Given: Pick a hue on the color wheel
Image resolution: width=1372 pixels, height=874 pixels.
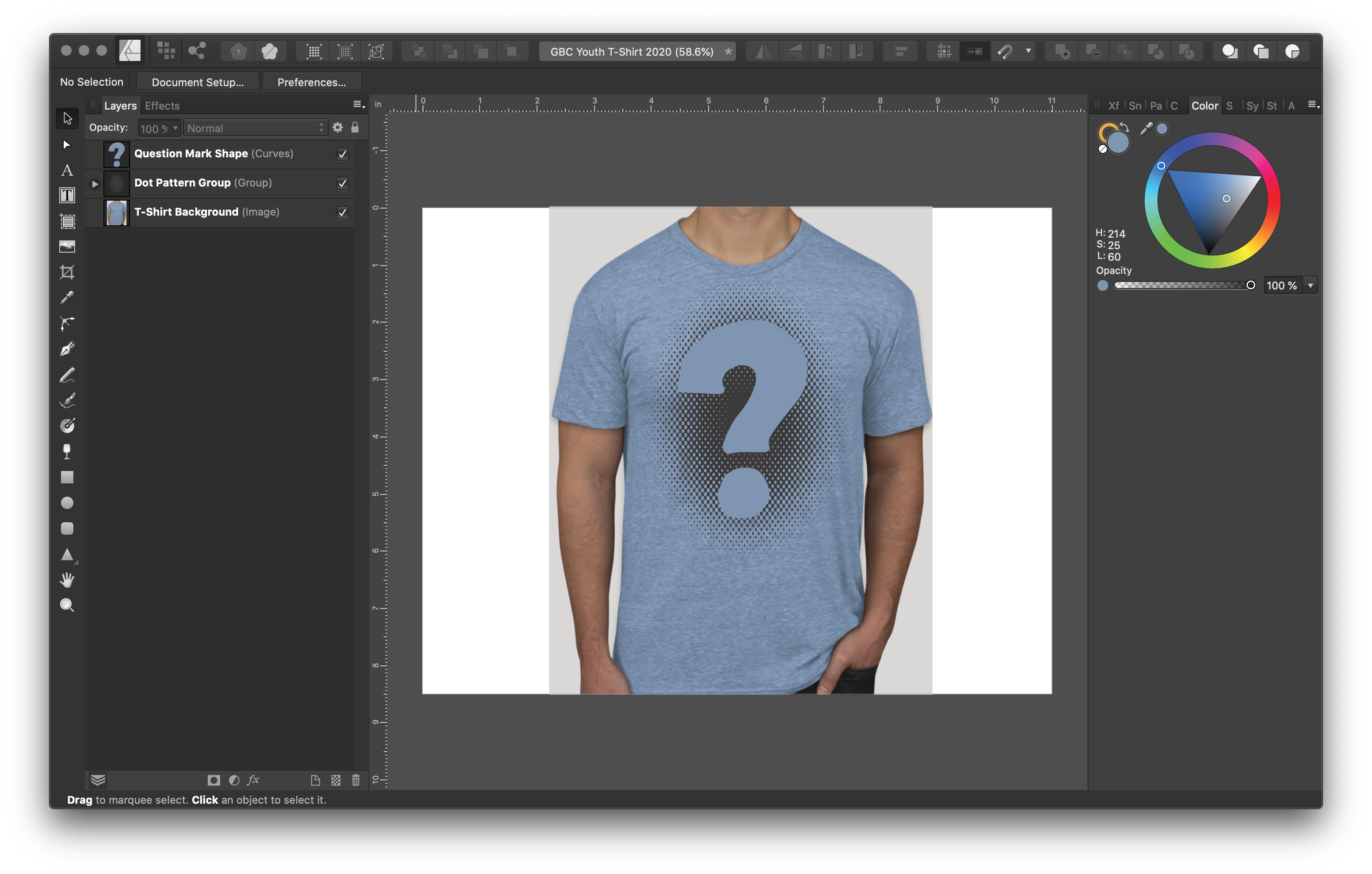Looking at the screenshot, I should [x=1162, y=165].
